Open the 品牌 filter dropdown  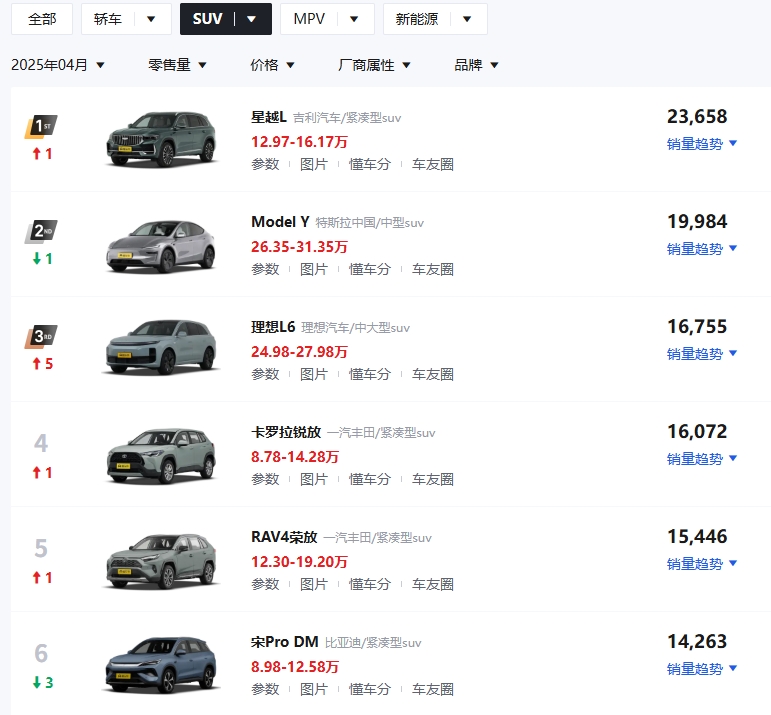(x=476, y=65)
